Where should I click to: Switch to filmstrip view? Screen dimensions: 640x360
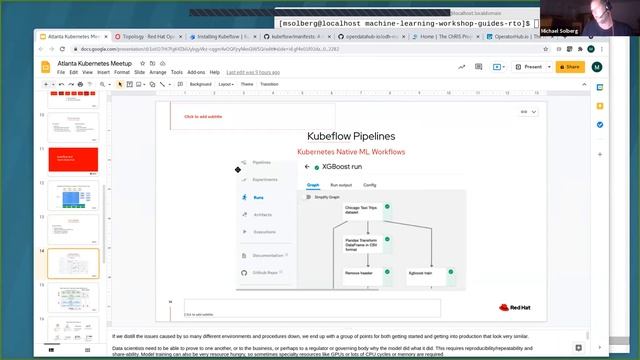(x=51, y=350)
